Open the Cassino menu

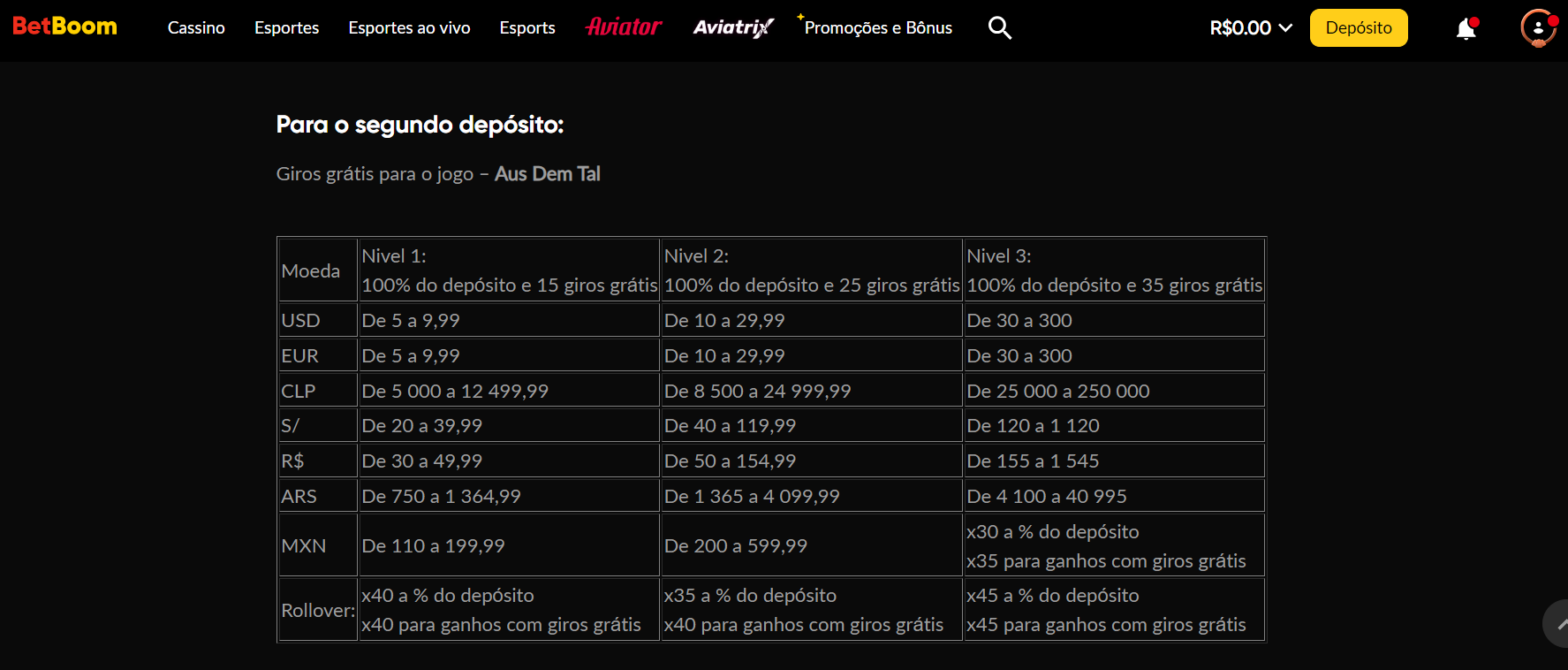pos(196,27)
